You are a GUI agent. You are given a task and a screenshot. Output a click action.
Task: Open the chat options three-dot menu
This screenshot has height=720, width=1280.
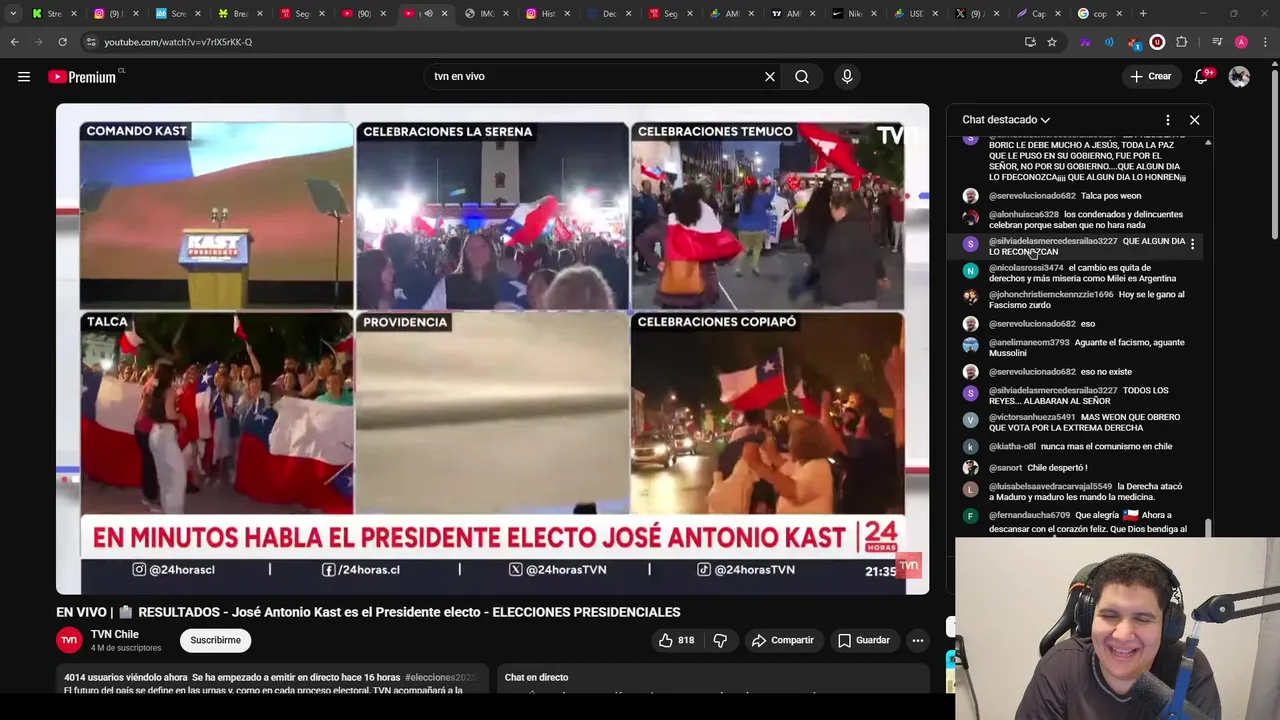(x=1168, y=120)
